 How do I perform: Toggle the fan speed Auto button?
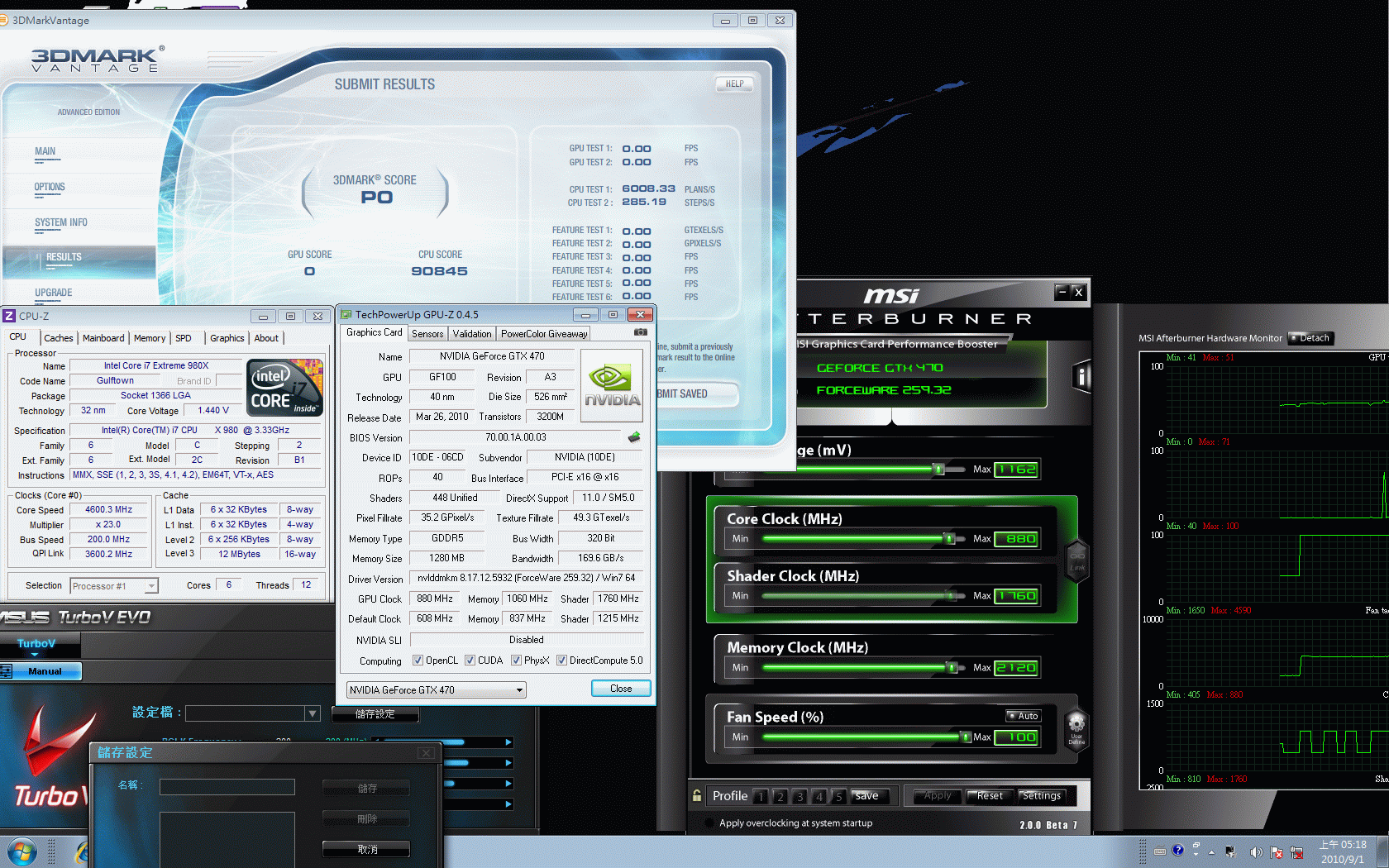coord(1024,716)
